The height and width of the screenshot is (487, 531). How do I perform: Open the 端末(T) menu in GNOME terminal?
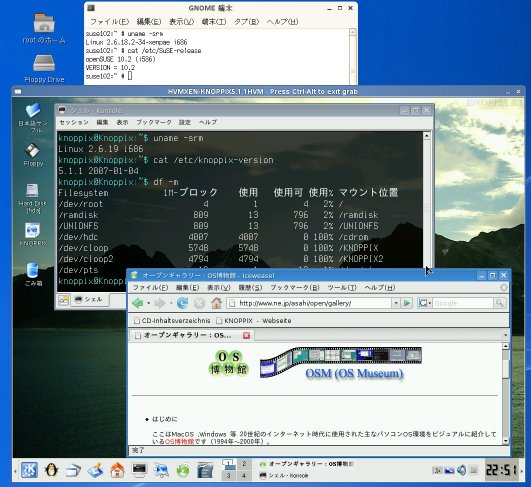(213, 22)
